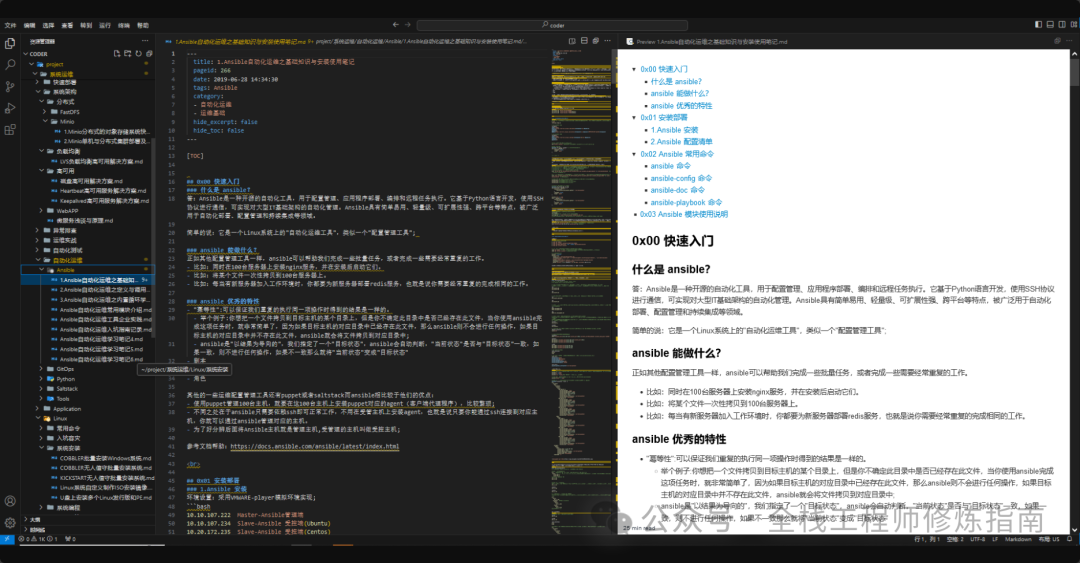Open the Extensions view
The height and width of the screenshot is (563, 1080).
click(10, 130)
